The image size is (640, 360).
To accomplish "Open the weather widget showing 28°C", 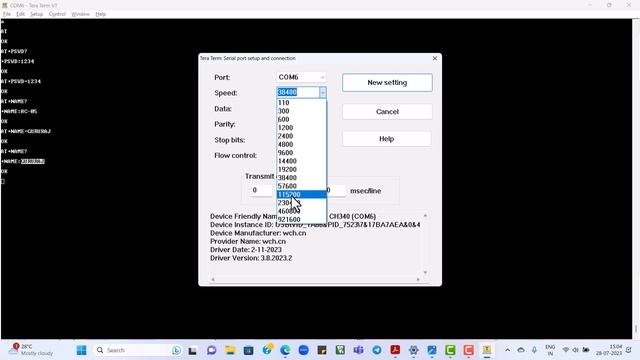I will tap(32, 350).
